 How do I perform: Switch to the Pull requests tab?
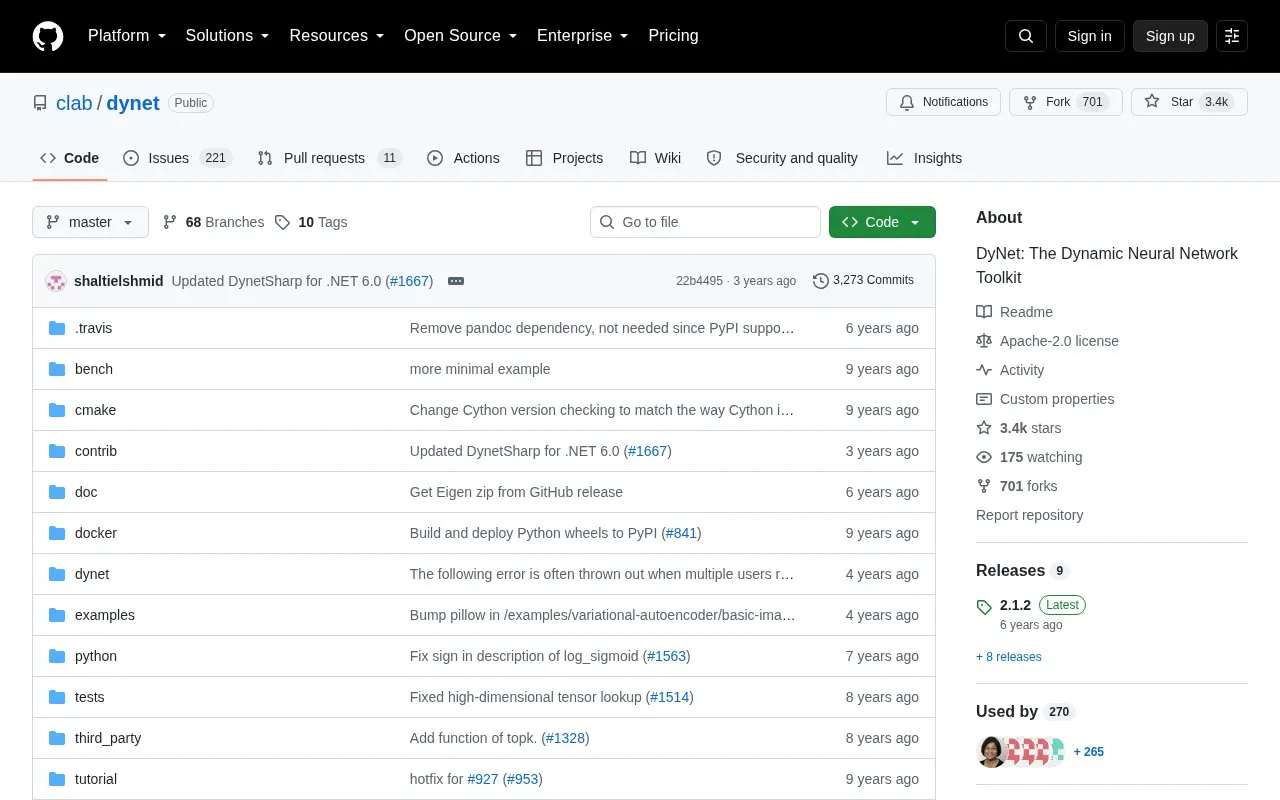(x=329, y=158)
